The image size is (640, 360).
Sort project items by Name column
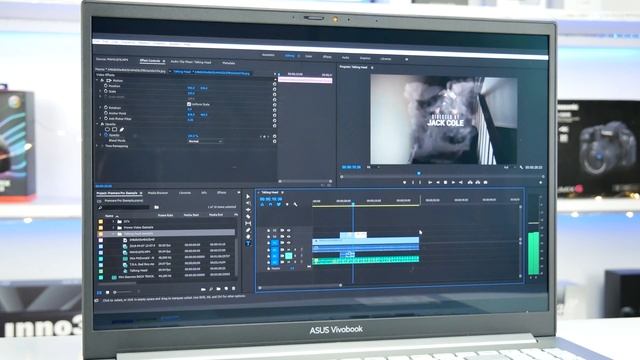[x=109, y=216]
